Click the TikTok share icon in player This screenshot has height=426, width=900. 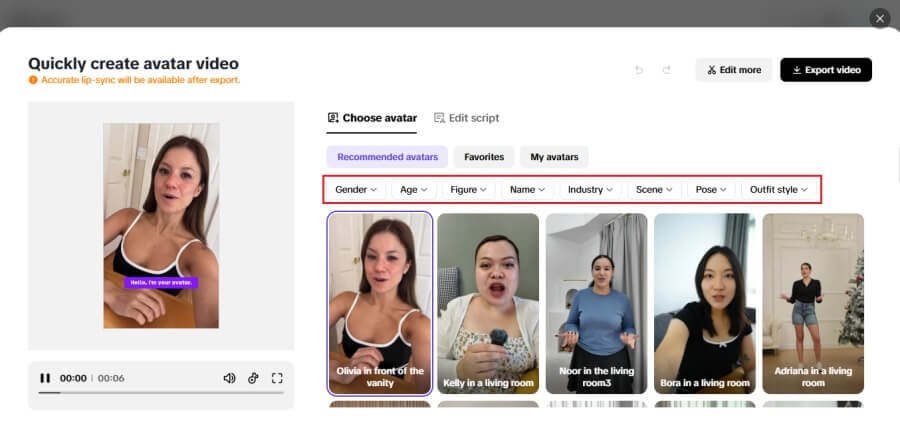pyautogui.click(x=253, y=378)
